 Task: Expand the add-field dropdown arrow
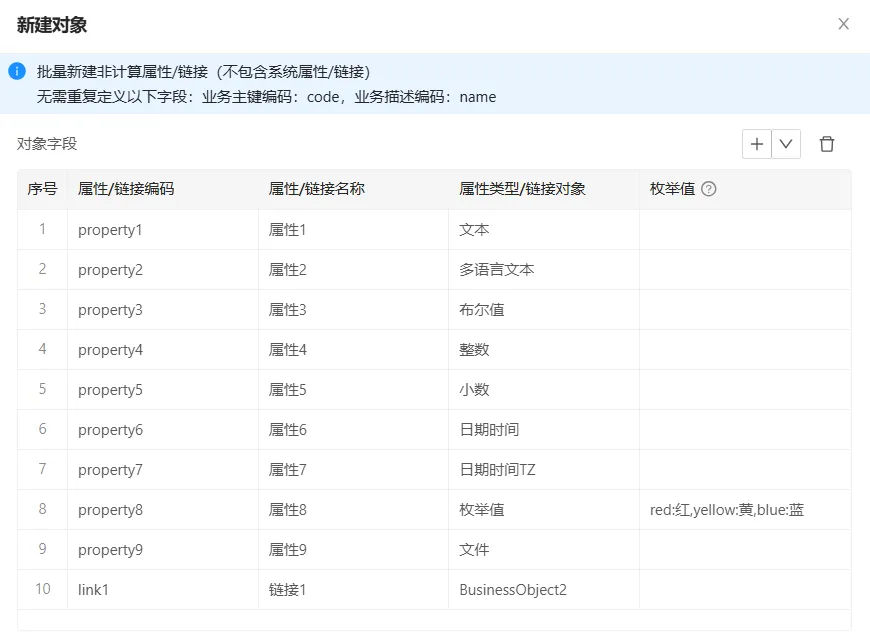point(786,144)
